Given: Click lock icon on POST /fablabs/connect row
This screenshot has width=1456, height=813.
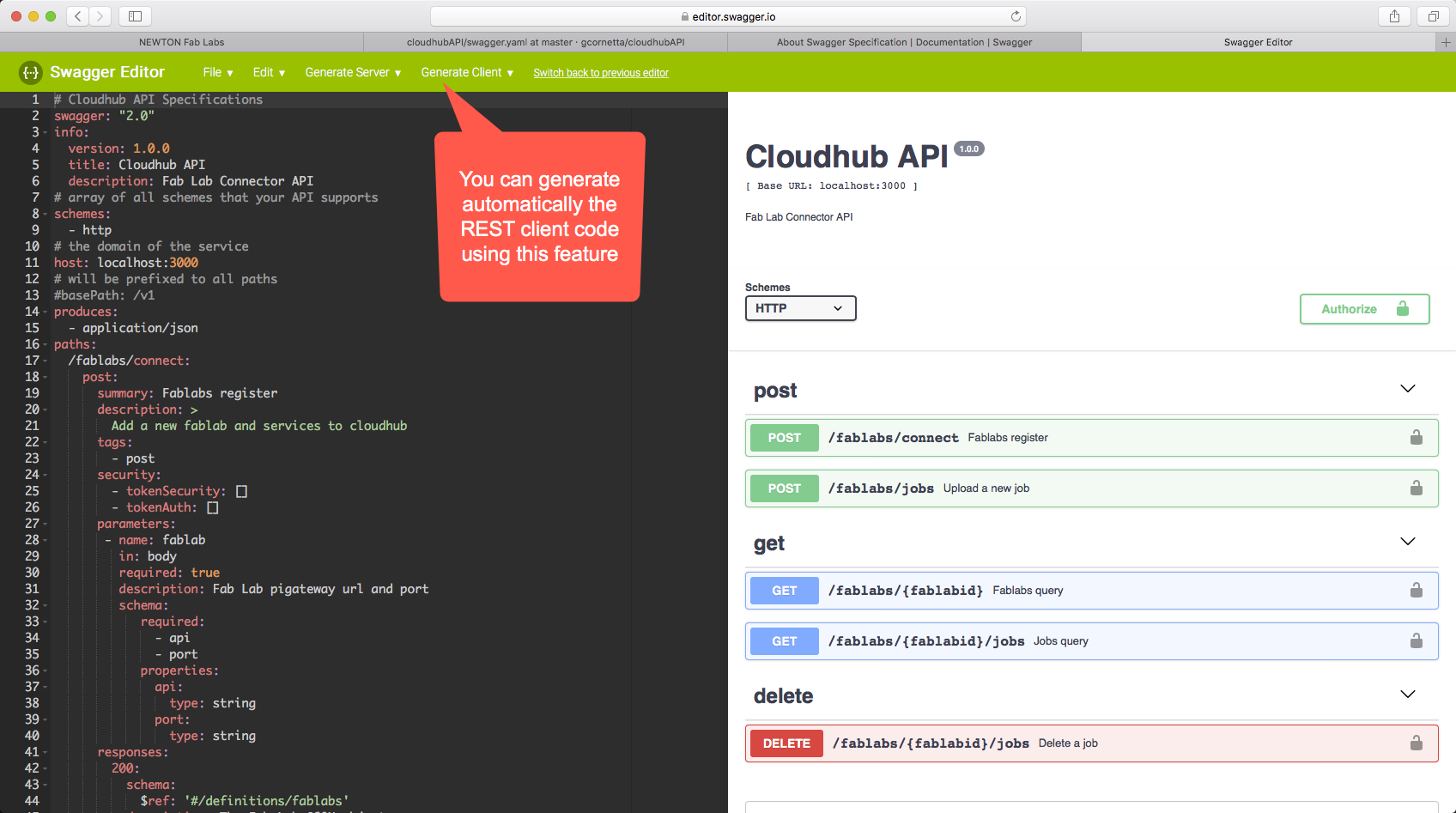Looking at the screenshot, I should click(1417, 438).
